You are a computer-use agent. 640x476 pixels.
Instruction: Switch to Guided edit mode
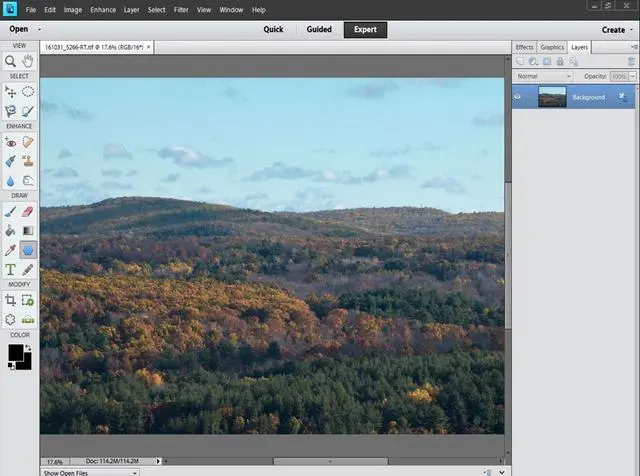319,29
